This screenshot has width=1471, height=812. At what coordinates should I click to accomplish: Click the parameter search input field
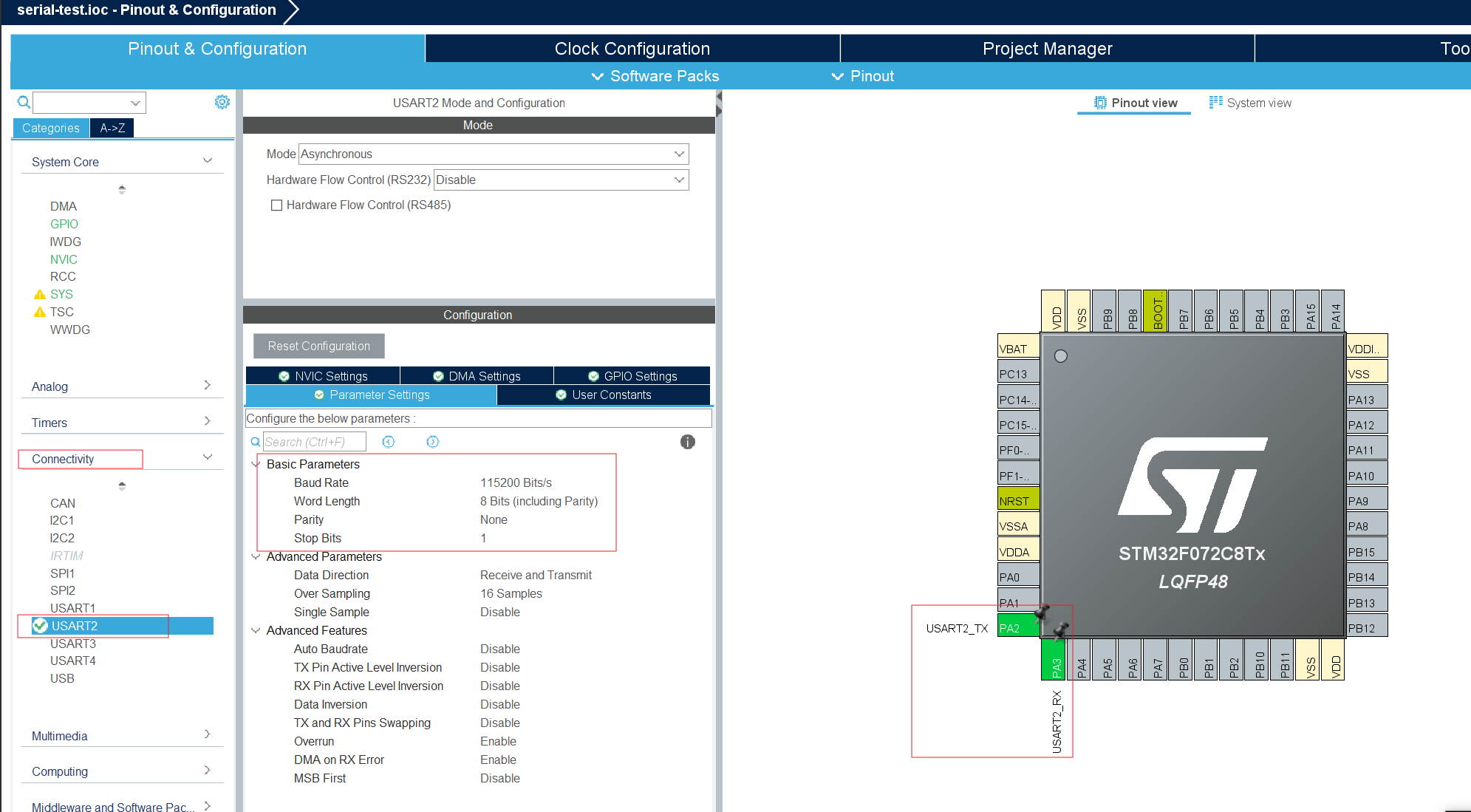314,442
